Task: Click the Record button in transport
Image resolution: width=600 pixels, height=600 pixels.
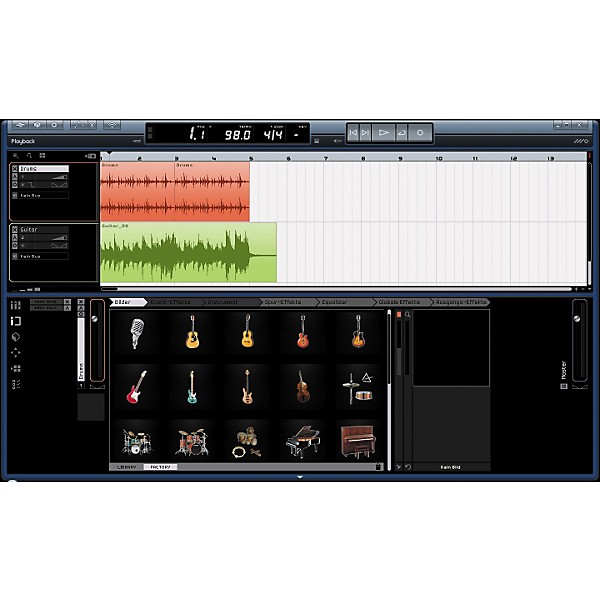Action: 420,132
